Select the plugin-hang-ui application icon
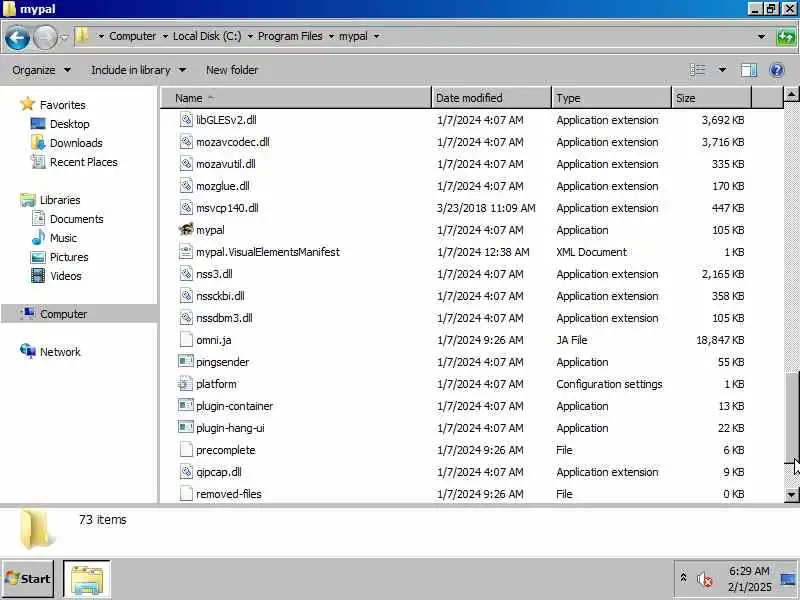This screenshot has height=600, width=800. [186, 427]
